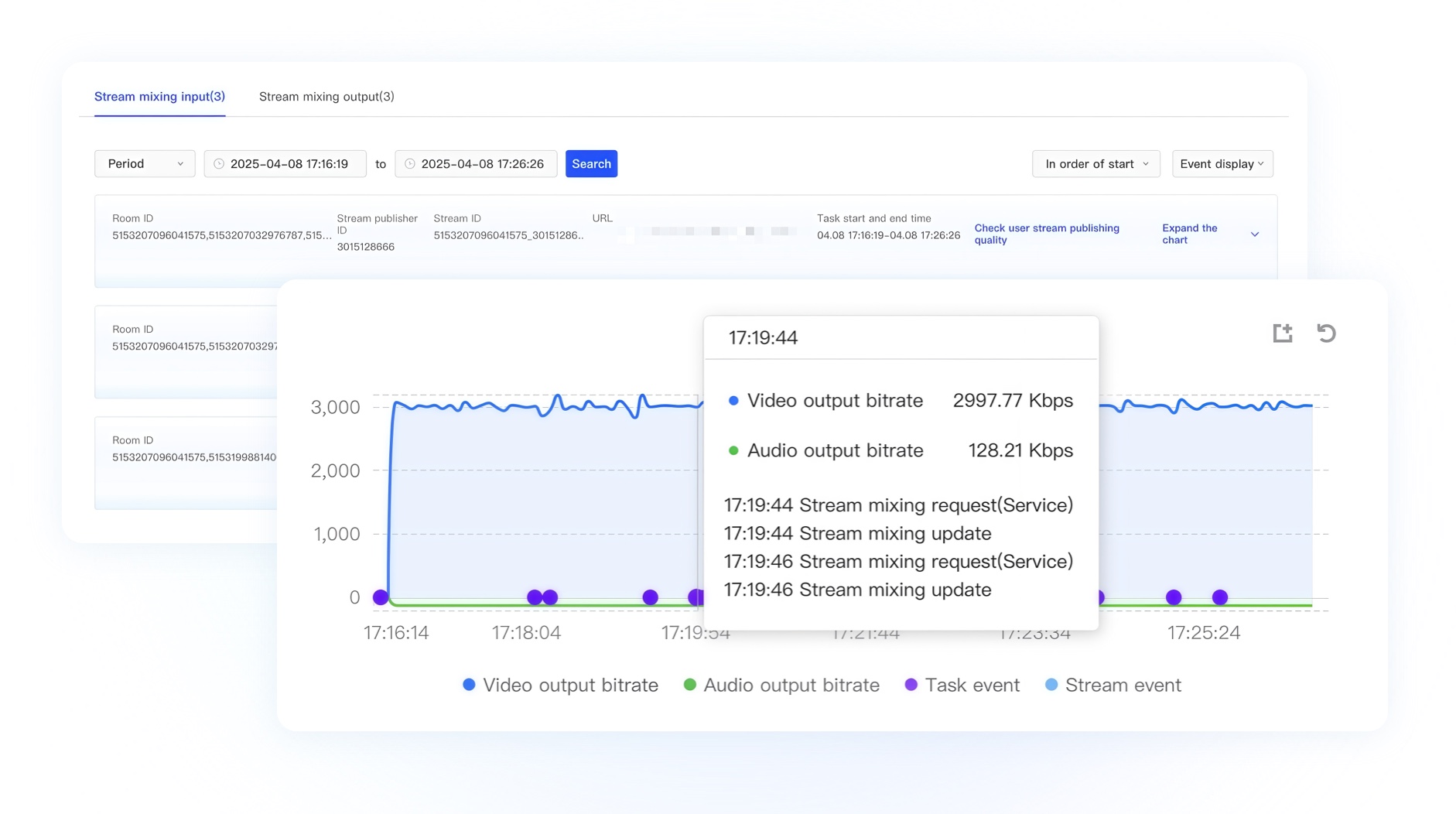Toggle Task event legend item
Screen dimensions: 1456x814
click(x=962, y=685)
